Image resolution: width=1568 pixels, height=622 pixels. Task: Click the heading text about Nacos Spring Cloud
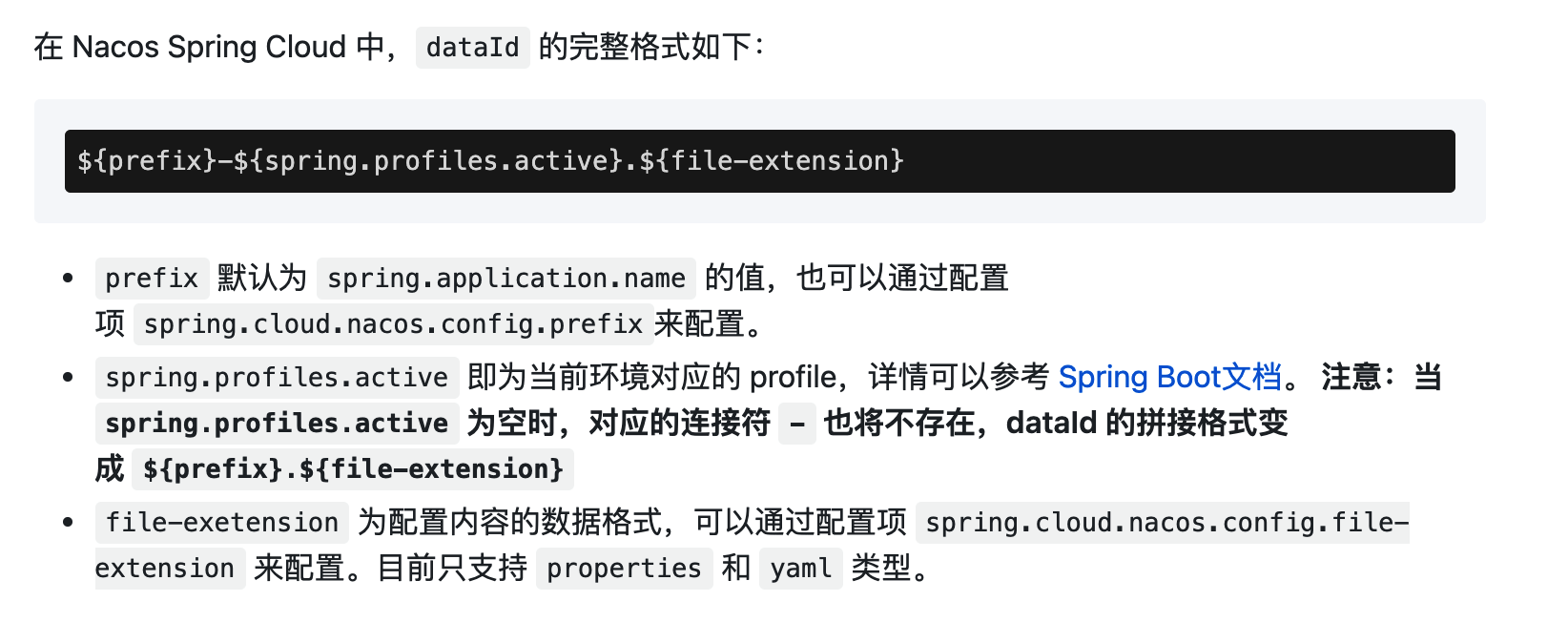tap(217, 47)
